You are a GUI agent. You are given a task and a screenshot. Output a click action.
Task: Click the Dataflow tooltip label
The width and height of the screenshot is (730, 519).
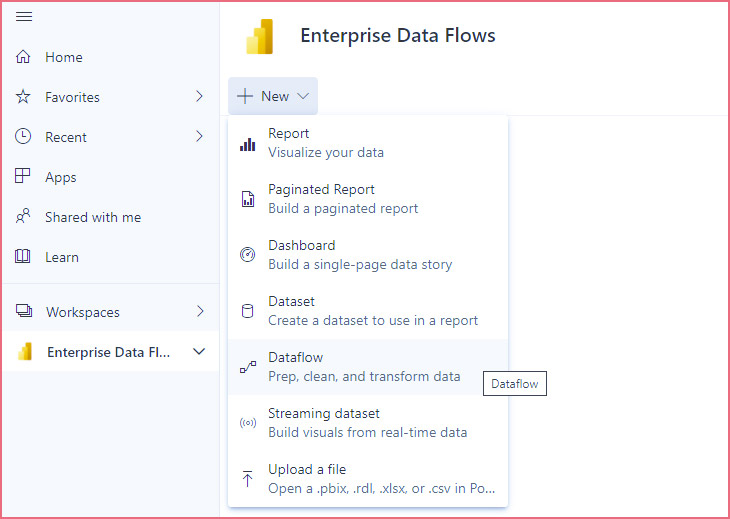pyautogui.click(x=514, y=384)
